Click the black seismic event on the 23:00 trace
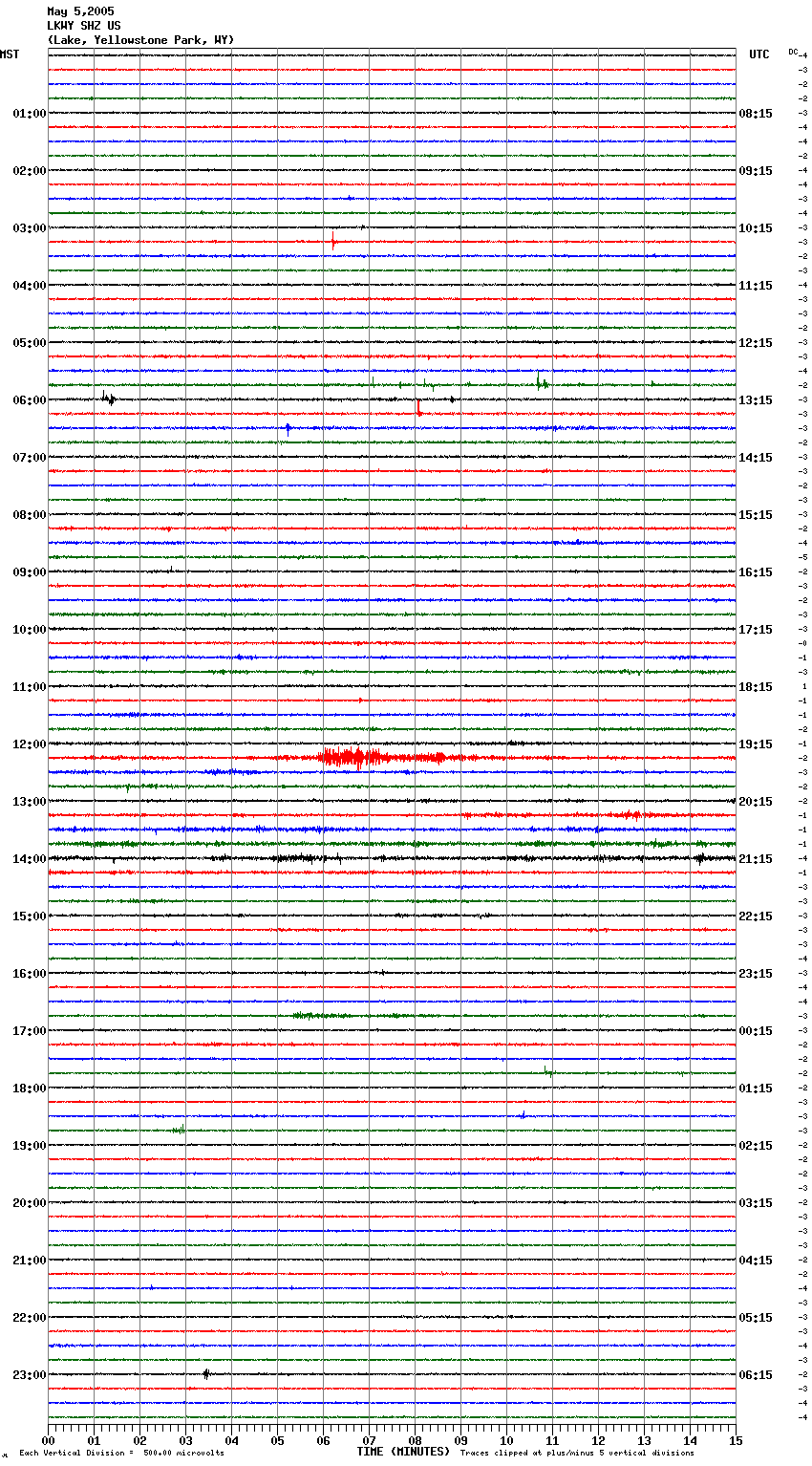 (206, 1374)
